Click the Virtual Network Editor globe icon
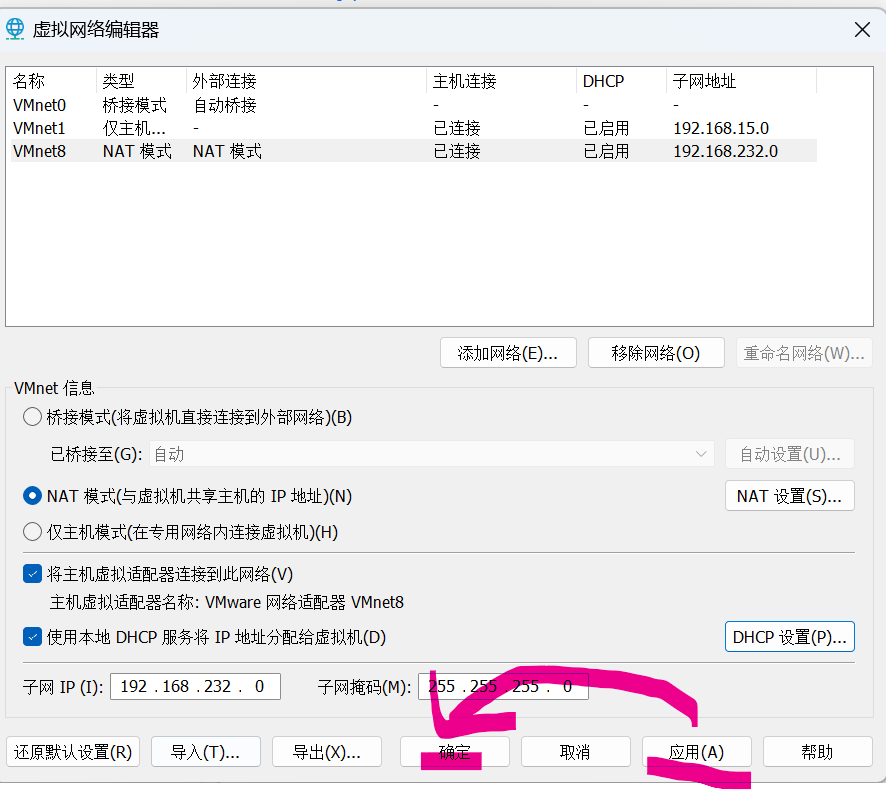Image resolution: width=886 pixels, height=790 pixels. [x=15, y=29]
